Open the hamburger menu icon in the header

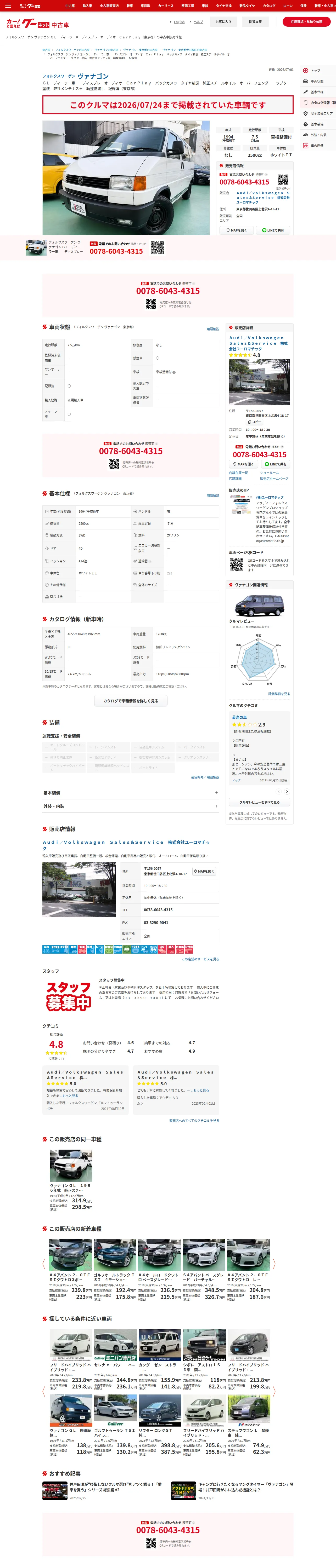point(7,5)
